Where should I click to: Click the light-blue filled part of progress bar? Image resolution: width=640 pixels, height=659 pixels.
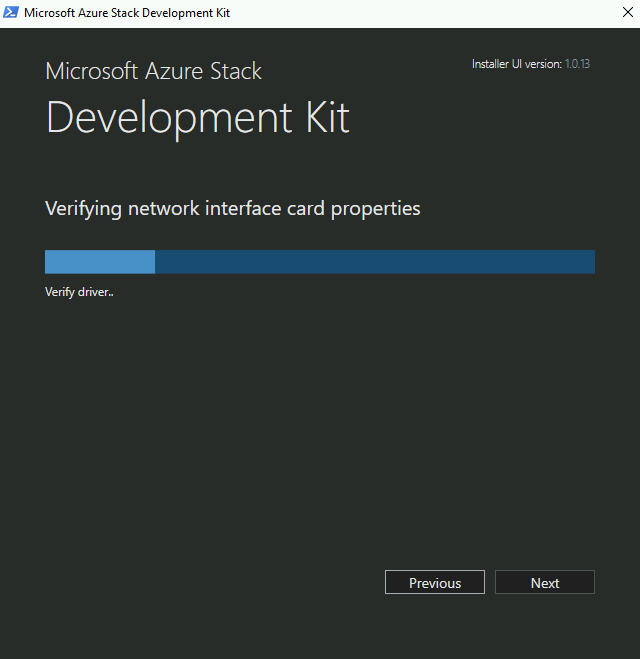pos(100,262)
